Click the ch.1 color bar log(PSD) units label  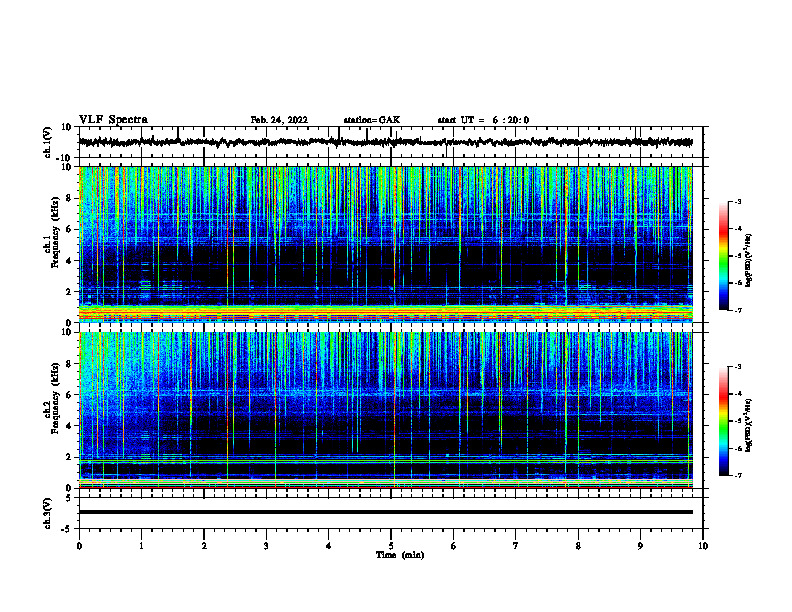[x=749, y=261]
